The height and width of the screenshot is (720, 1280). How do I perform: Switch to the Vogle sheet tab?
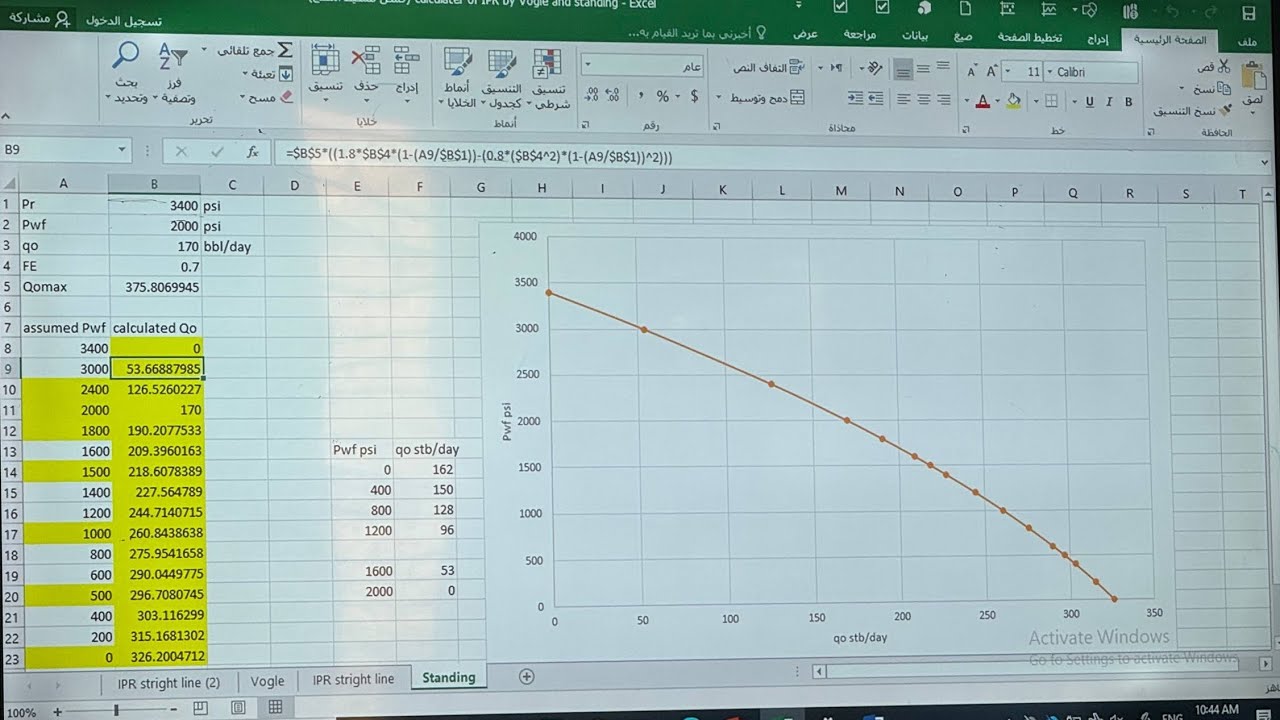pos(267,680)
